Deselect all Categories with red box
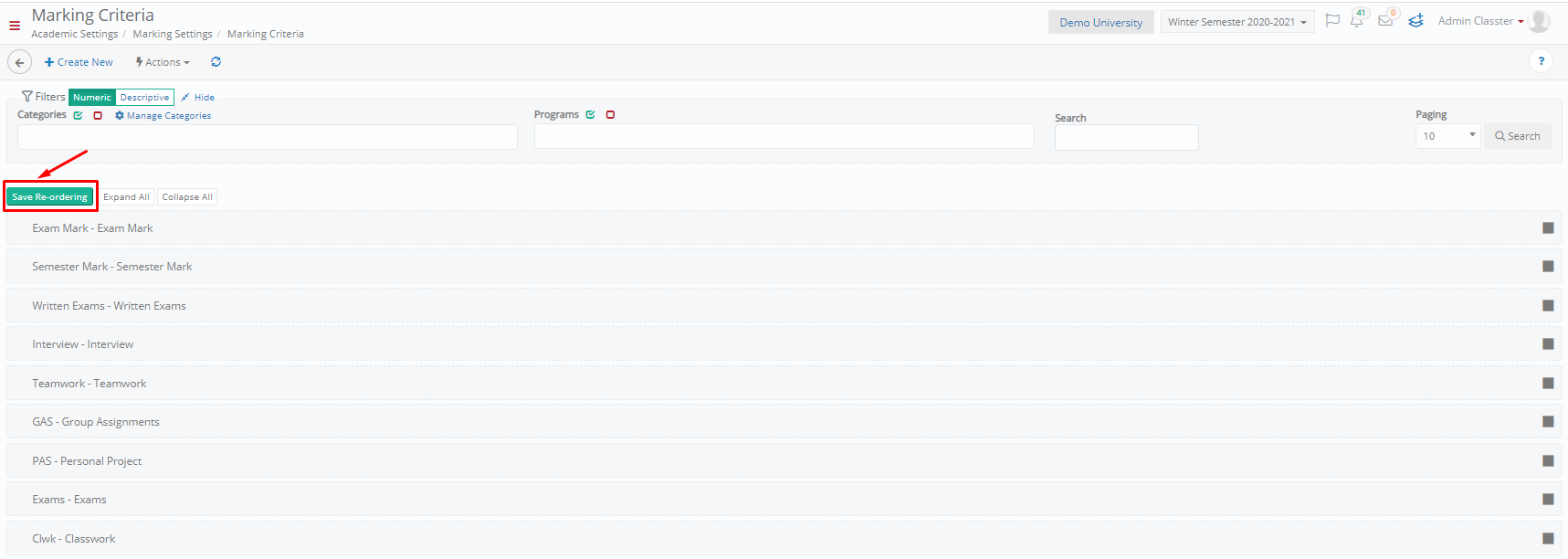Image resolution: width=1568 pixels, height=559 pixels. click(98, 115)
